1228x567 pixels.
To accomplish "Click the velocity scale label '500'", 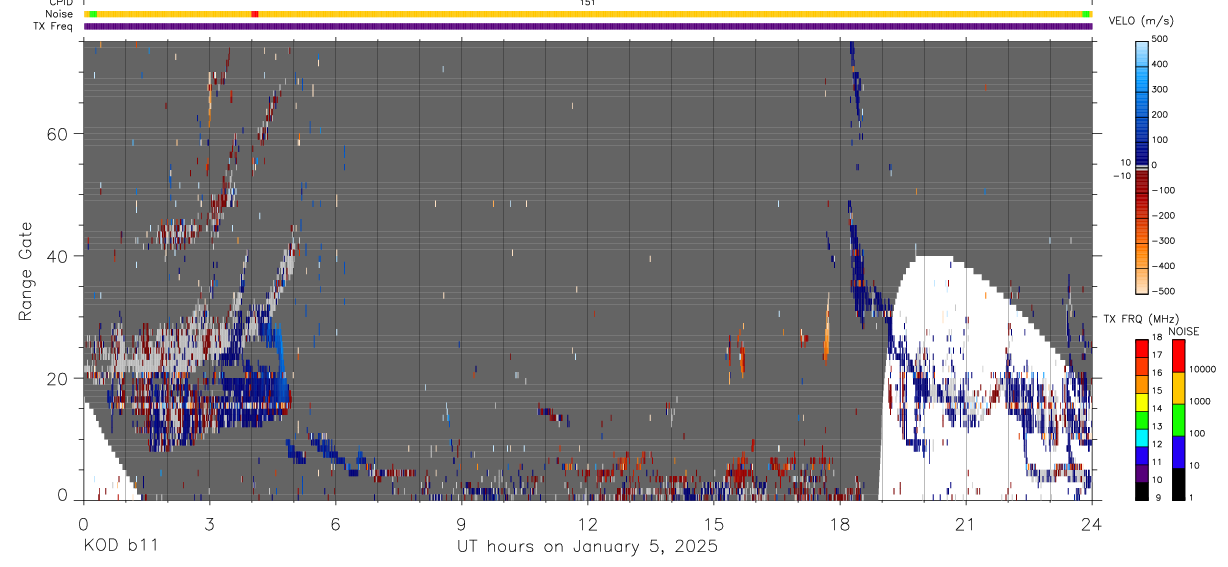I will tap(1161, 39).
